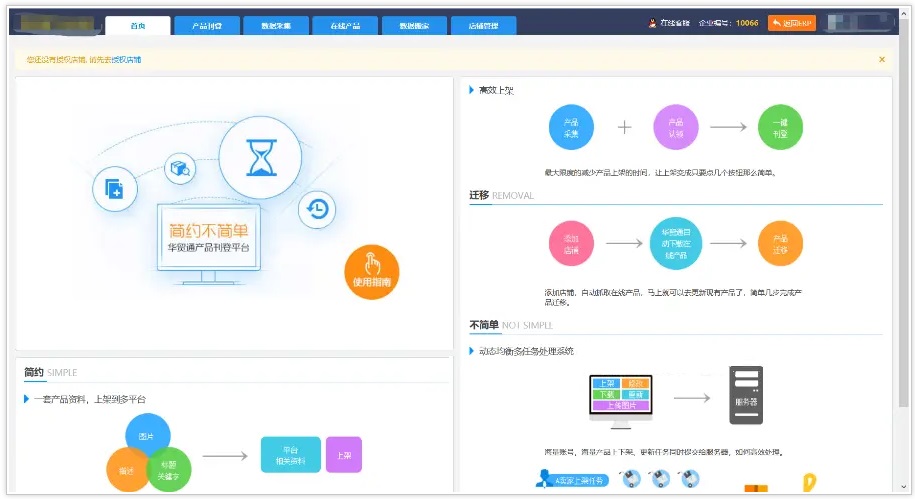Click the purple 产品认领 circle
Screen dimensions: 915x499
click(x=676, y=127)
